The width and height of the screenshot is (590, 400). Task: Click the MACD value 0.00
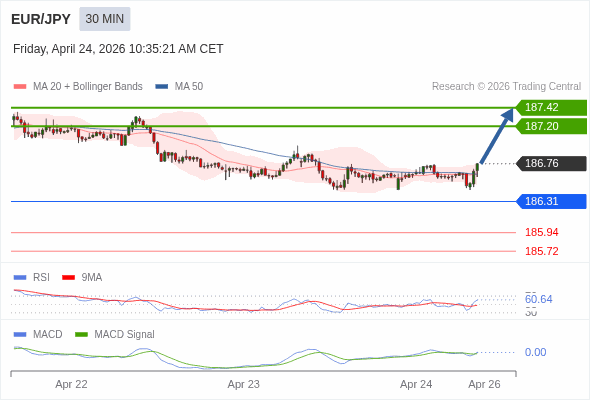(535, 352)
